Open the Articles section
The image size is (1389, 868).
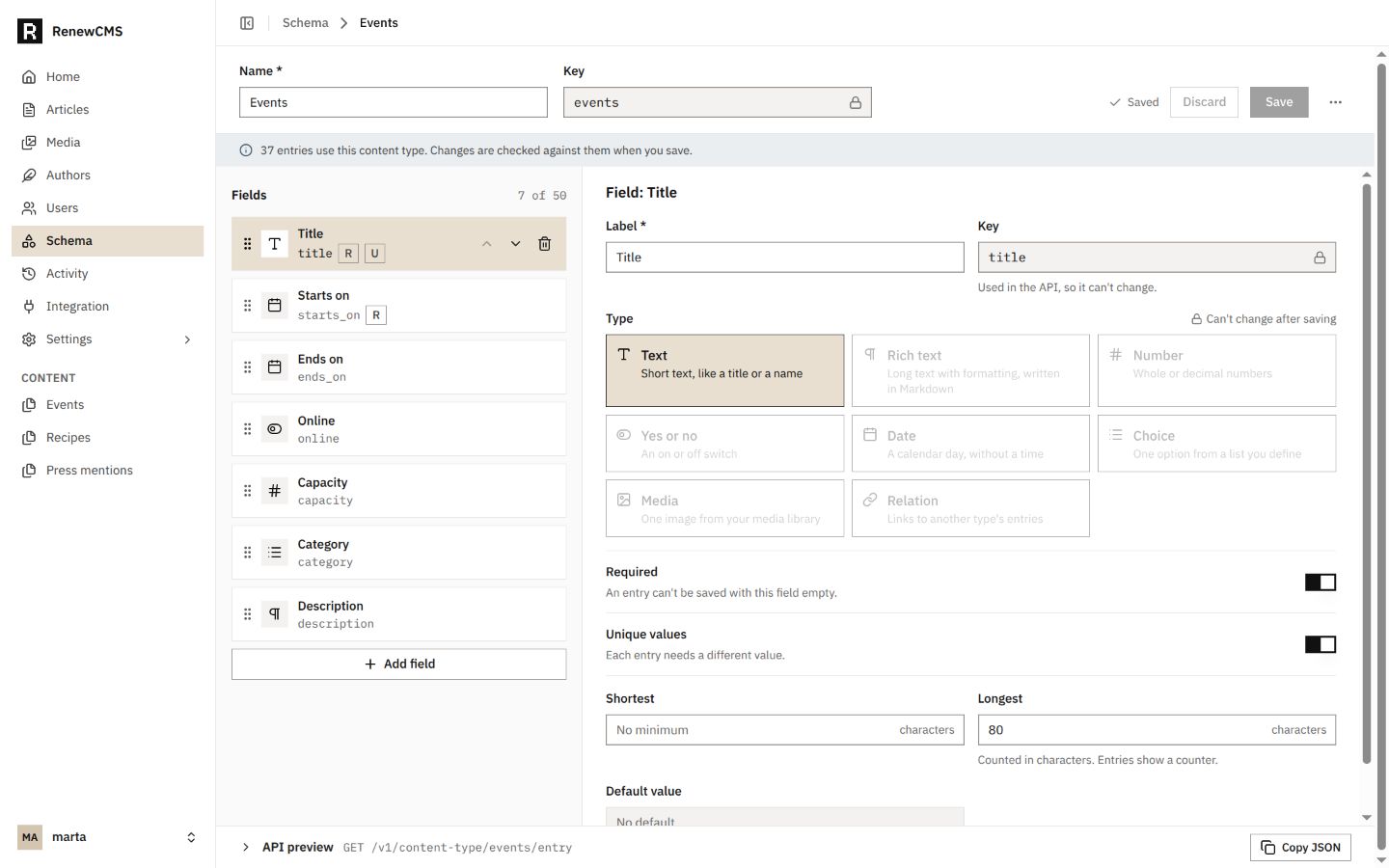tap(108, 110)
